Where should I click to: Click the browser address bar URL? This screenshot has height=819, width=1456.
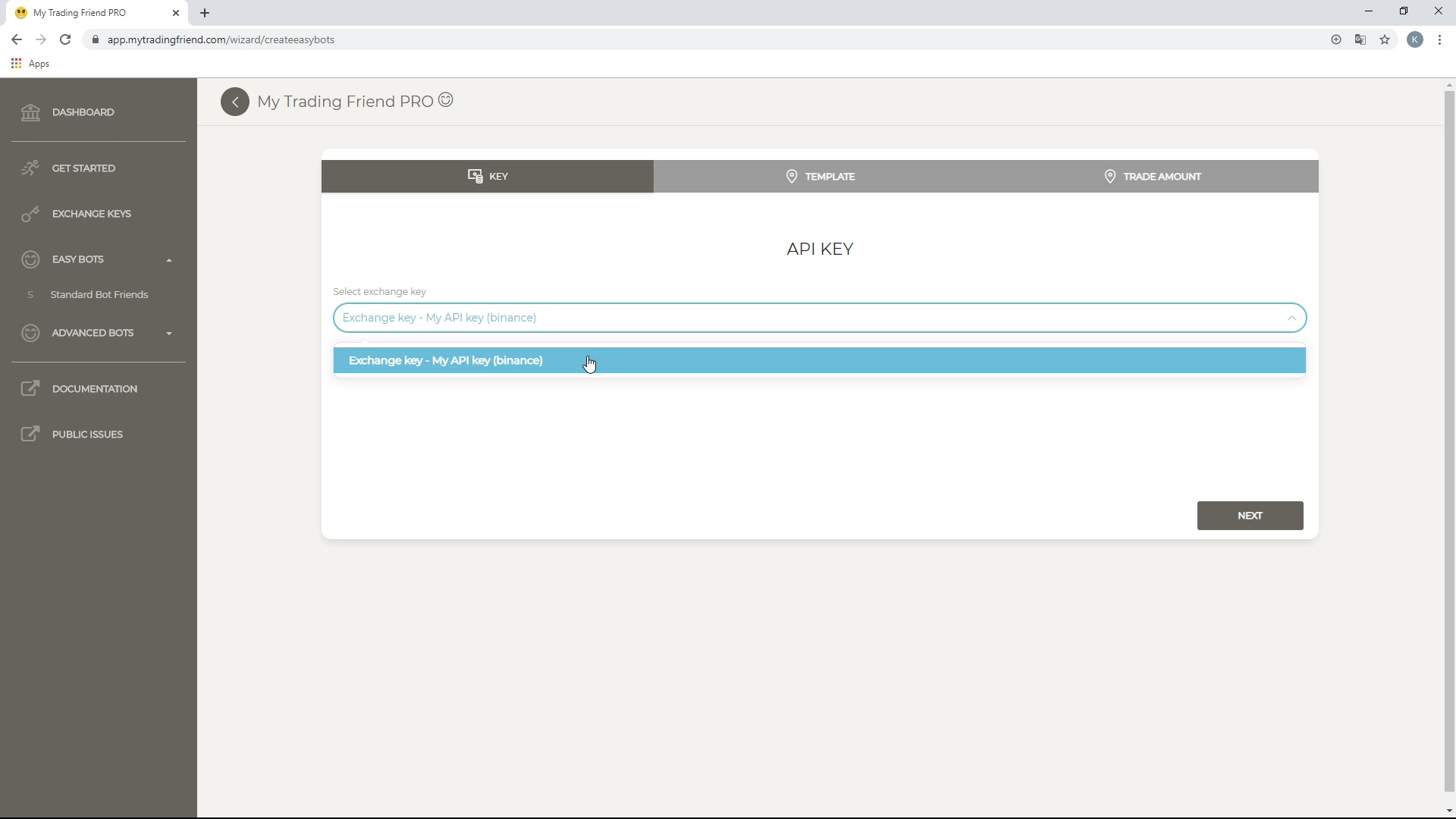coord(221,39)
